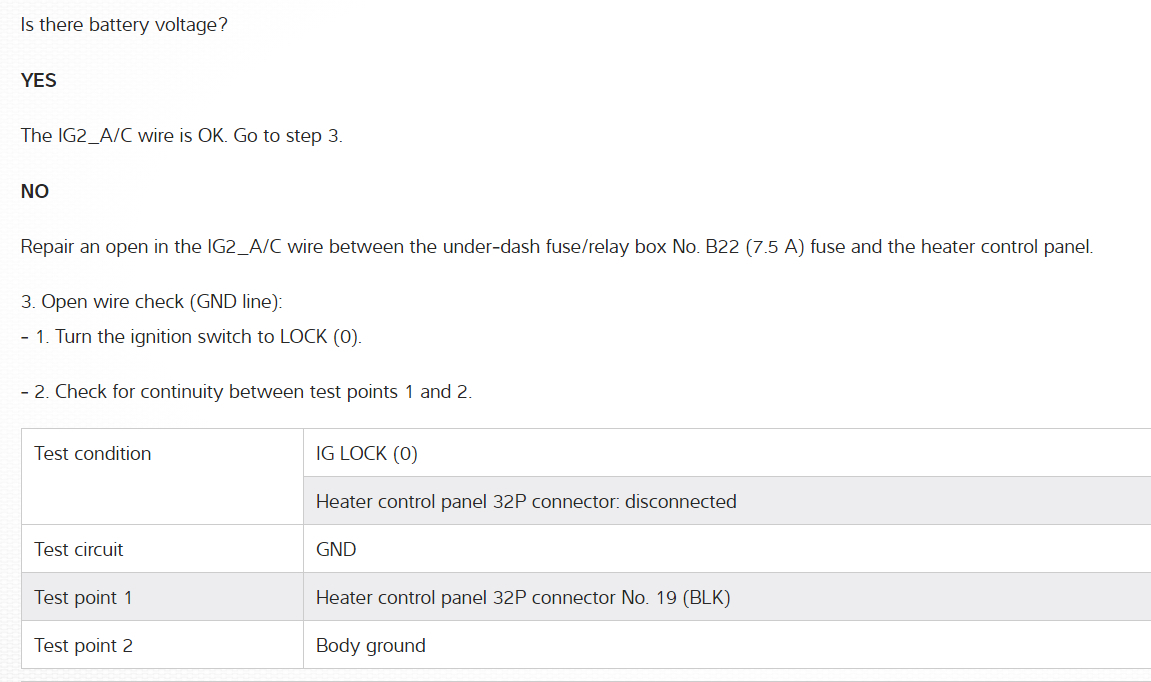
Task: Click "3. Open wire check (GND line)" heading
Action: click(145, 301)
